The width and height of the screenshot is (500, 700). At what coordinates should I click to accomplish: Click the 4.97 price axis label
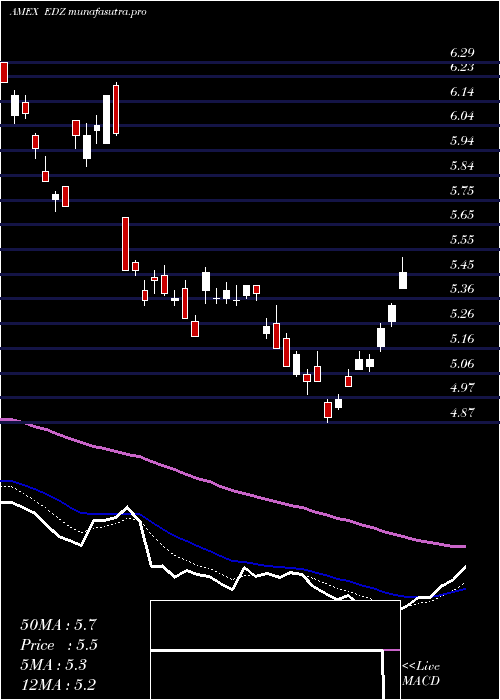[462, 388]
